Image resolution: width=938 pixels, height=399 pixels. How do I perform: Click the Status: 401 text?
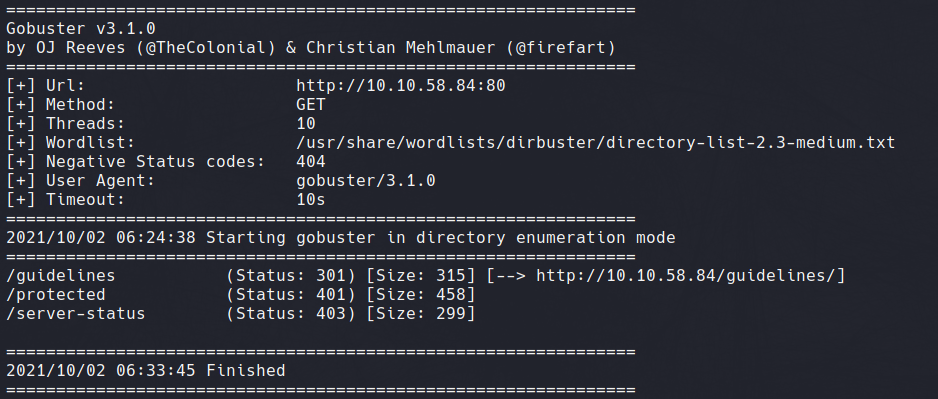291,295
